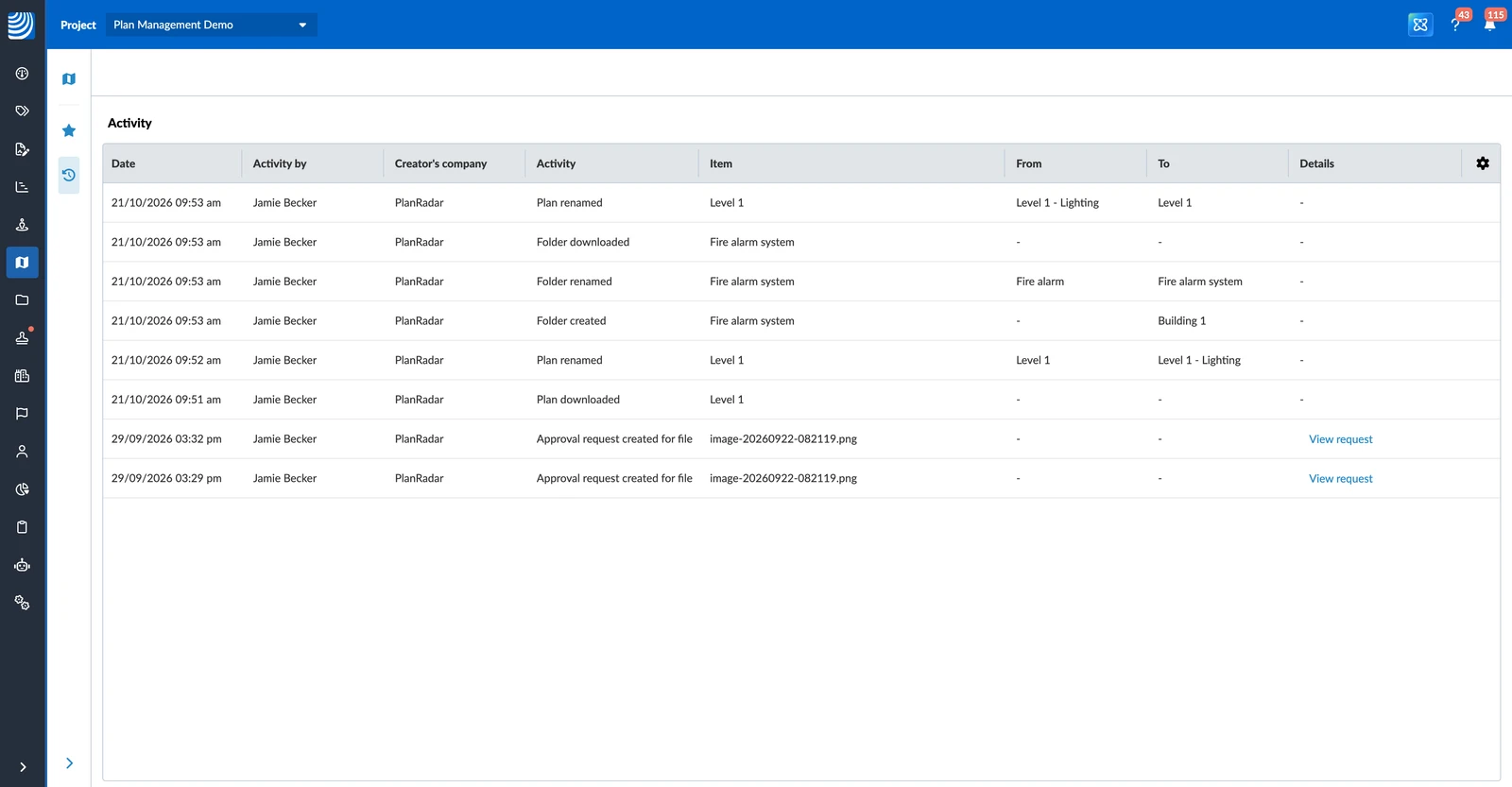Open the documents folder icon in sidebar
This screenshot has width=1512, height=787.
[x=22, y=300]
